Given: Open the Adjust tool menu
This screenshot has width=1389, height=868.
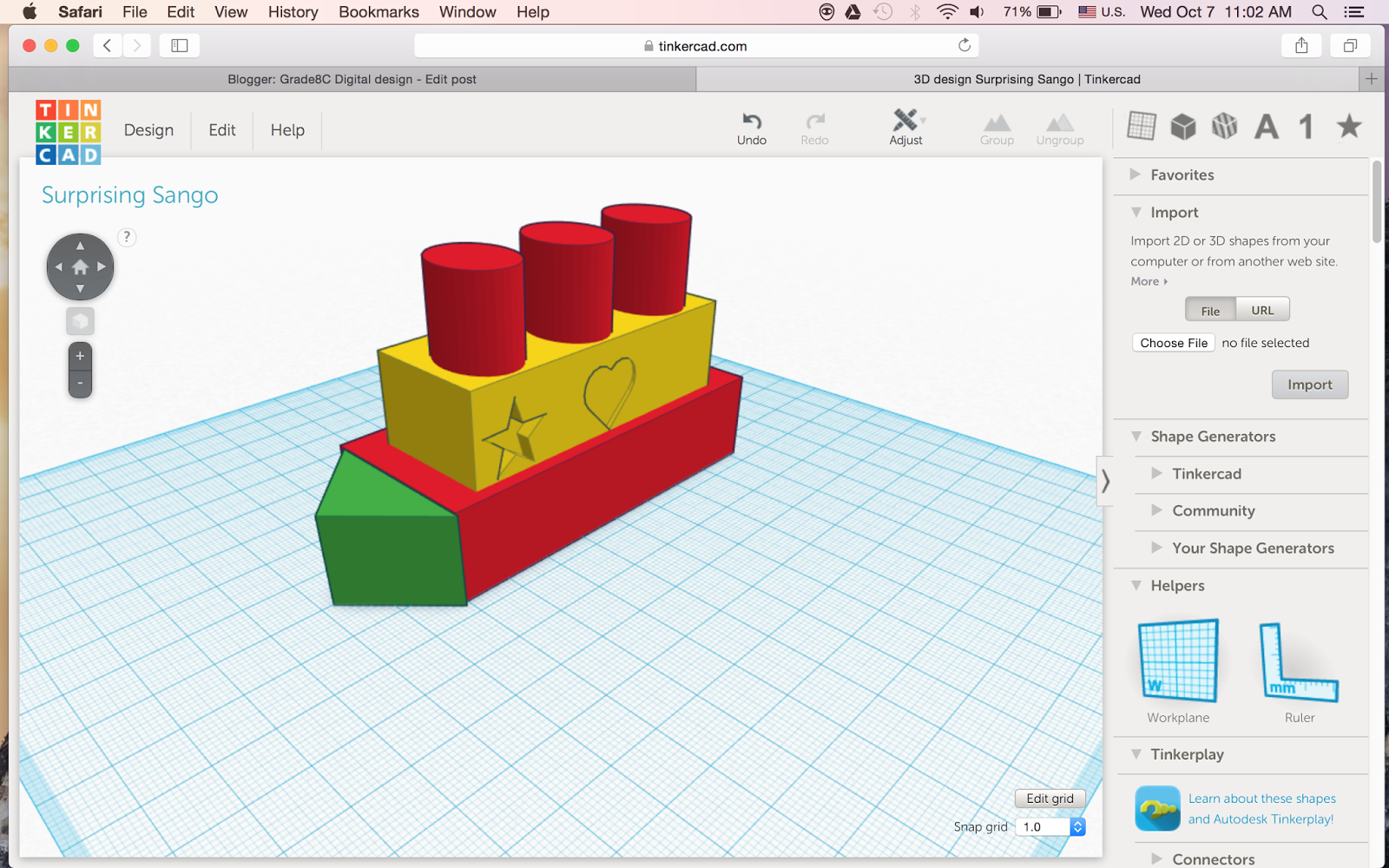Looking at the screenshot, I should click(x=906, y=122).
